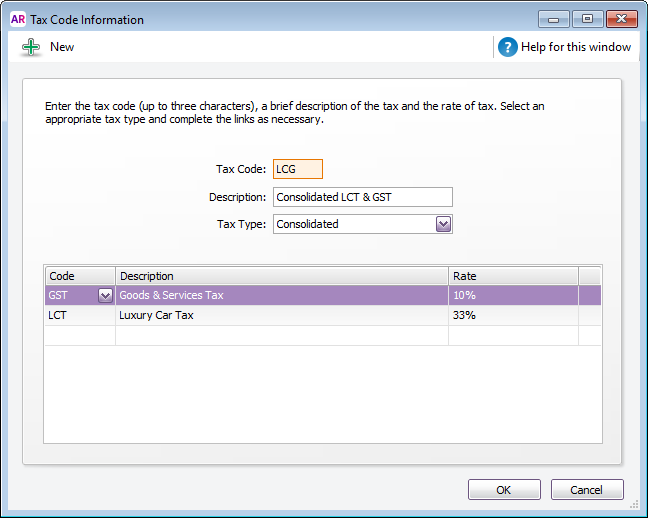Maximize the Tax Code Information window

click(x=587, y=19)
